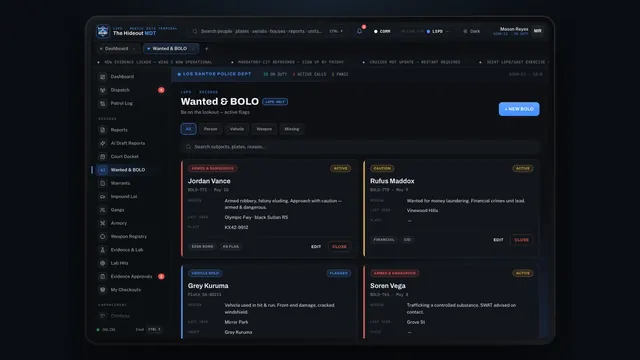This screenshot has height=360, width=640.
Task: Click Court Docket sidebar icon
Action: (x=102, y=157)
